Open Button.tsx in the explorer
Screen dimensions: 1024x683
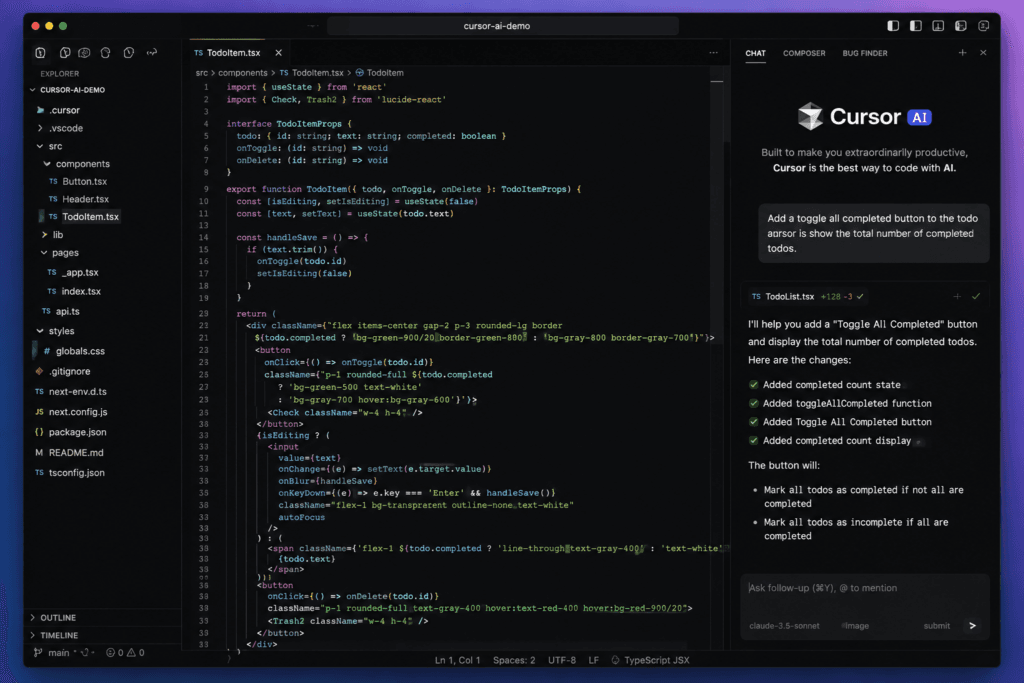click(x=84, y=182)
